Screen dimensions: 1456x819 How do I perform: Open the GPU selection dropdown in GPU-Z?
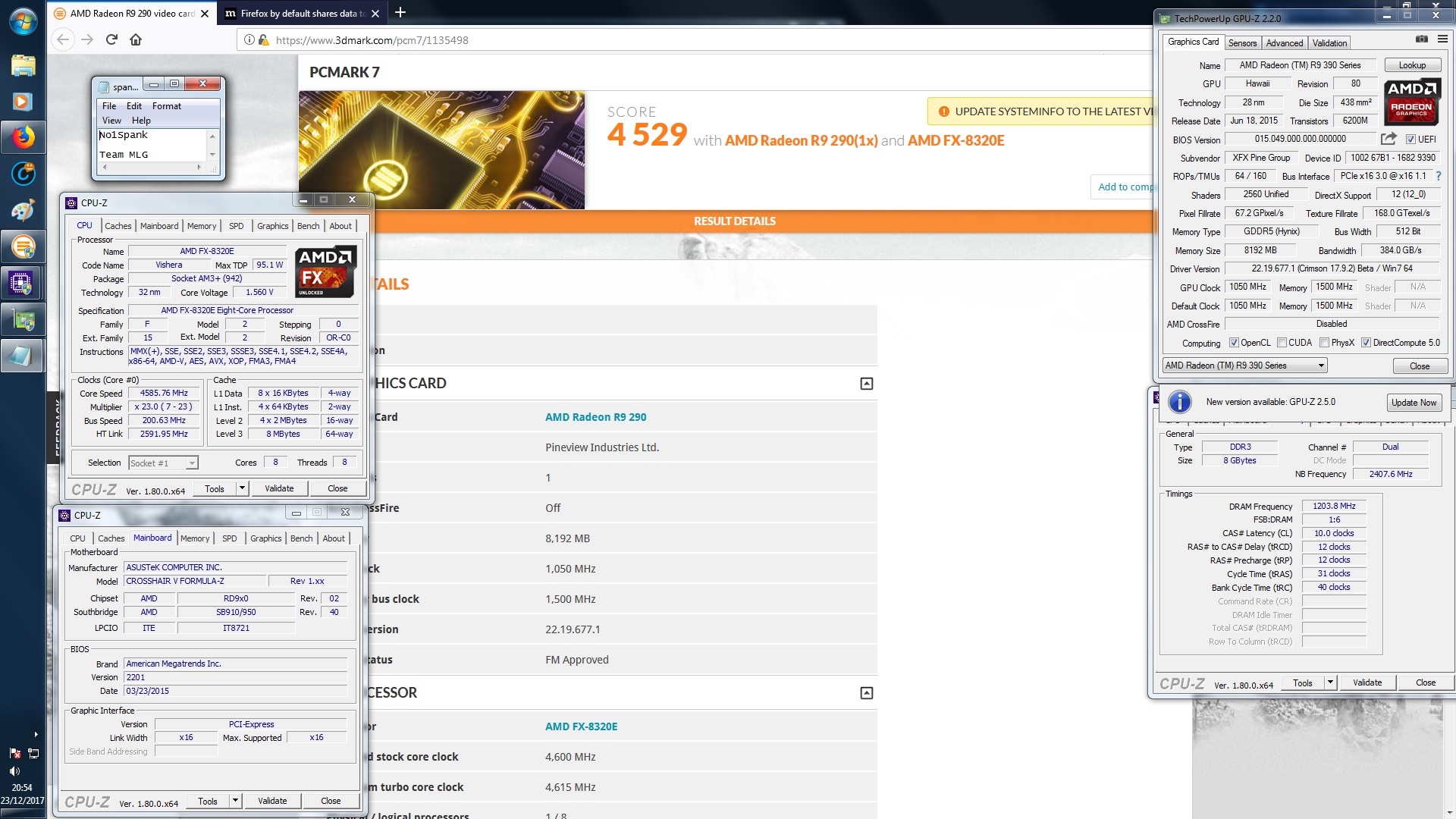(1244, 366)
